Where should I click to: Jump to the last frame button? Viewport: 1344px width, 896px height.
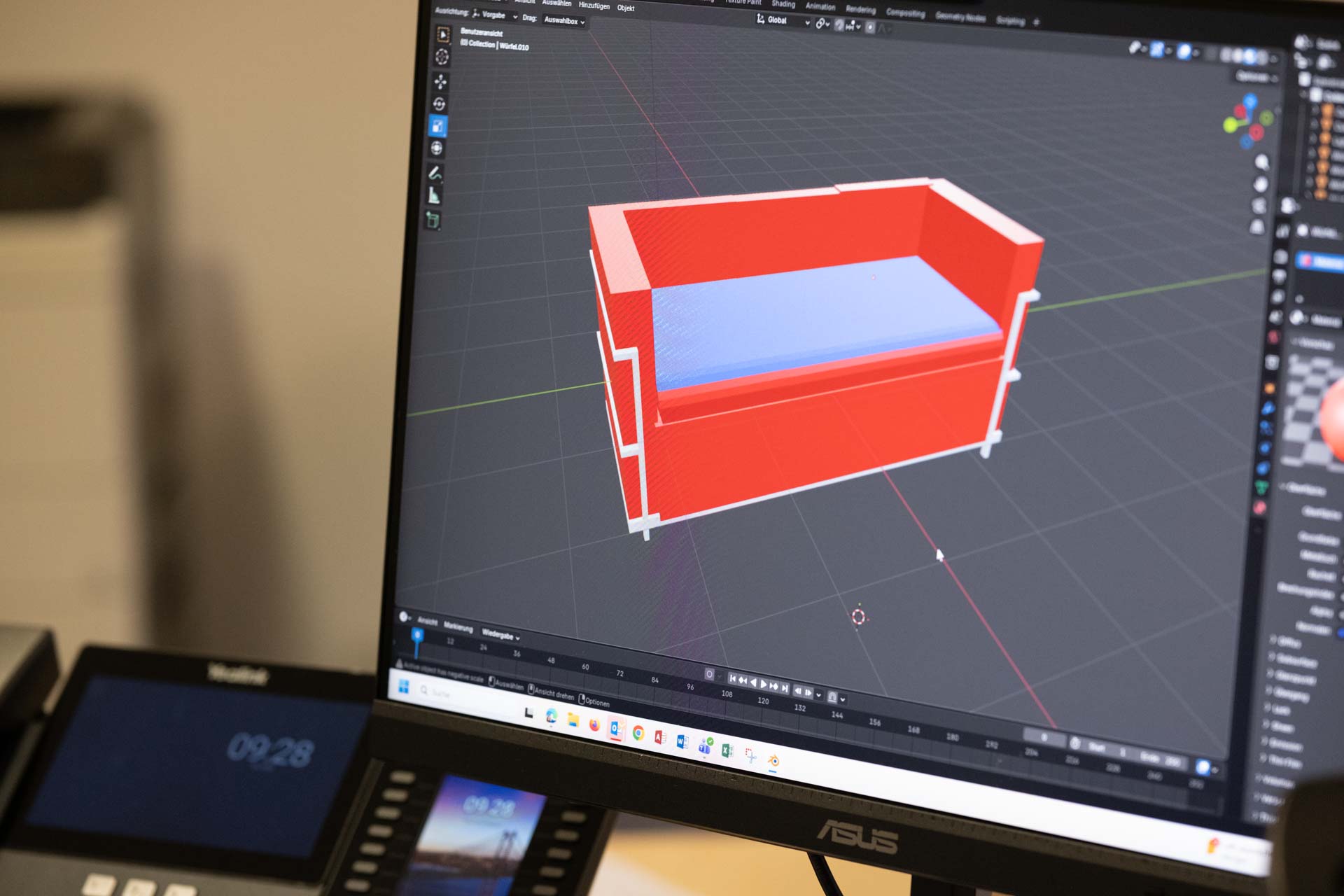[785, 688]
